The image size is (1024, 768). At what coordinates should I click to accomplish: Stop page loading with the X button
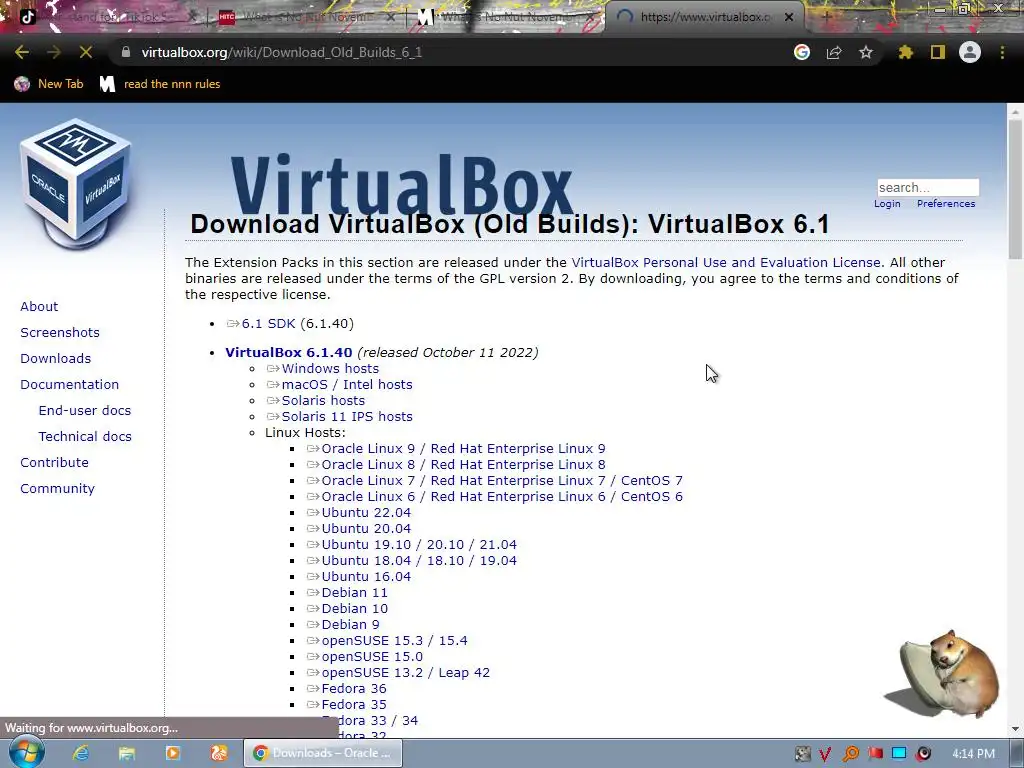click(86, 52)
